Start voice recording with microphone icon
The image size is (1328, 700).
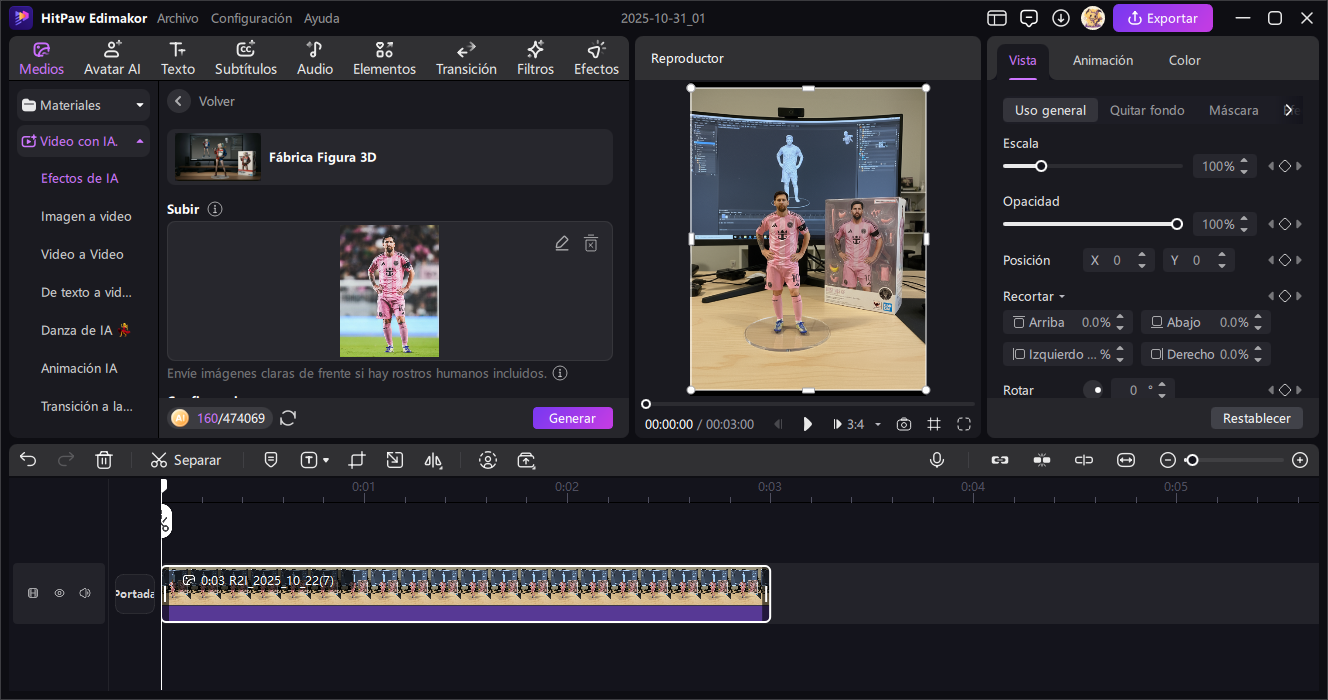tap(937, 460)
